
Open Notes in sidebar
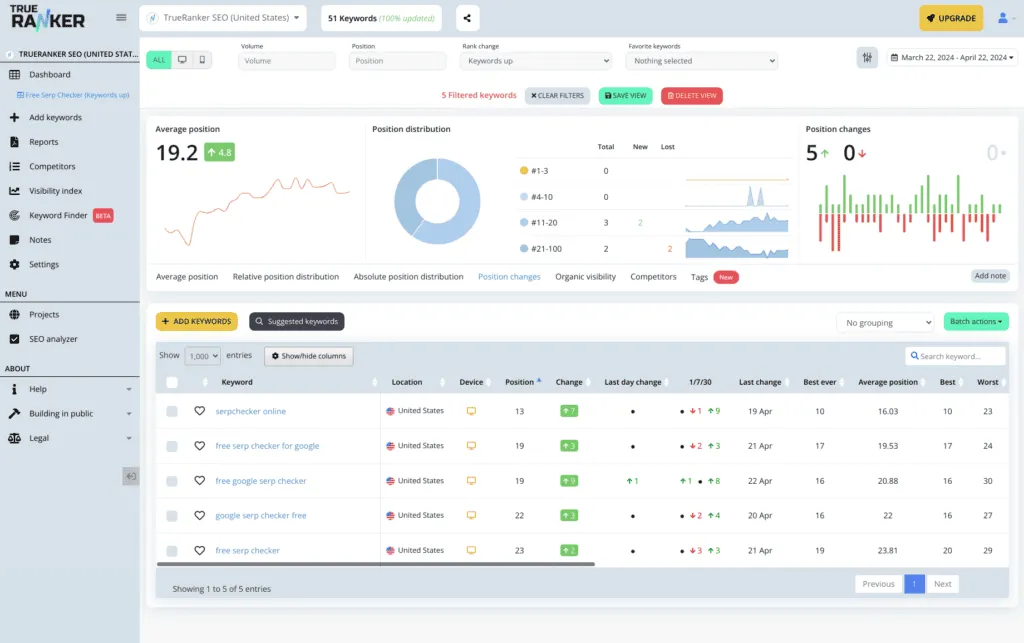40,240
